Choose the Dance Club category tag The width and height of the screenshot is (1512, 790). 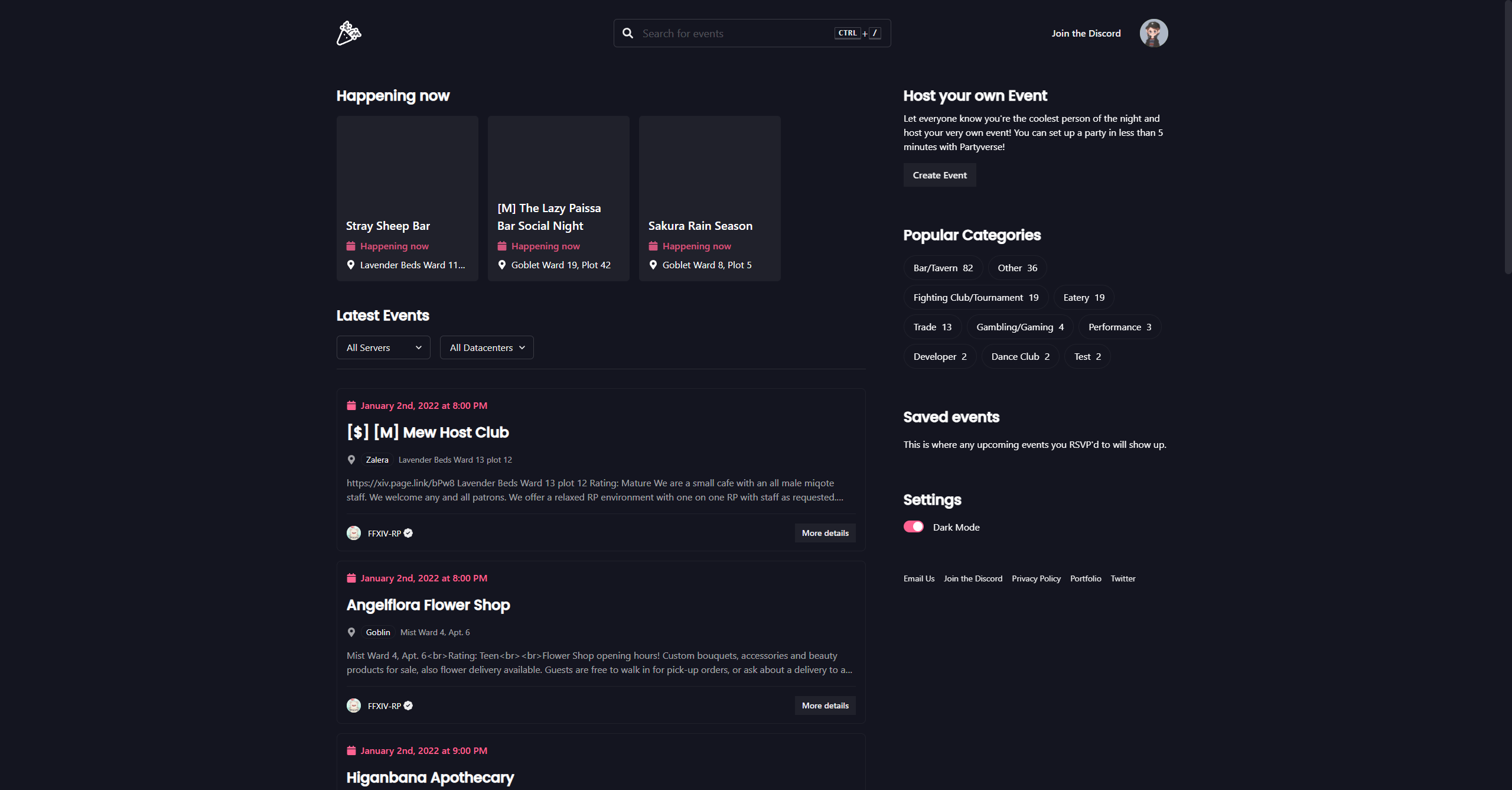pos(1020,356)
